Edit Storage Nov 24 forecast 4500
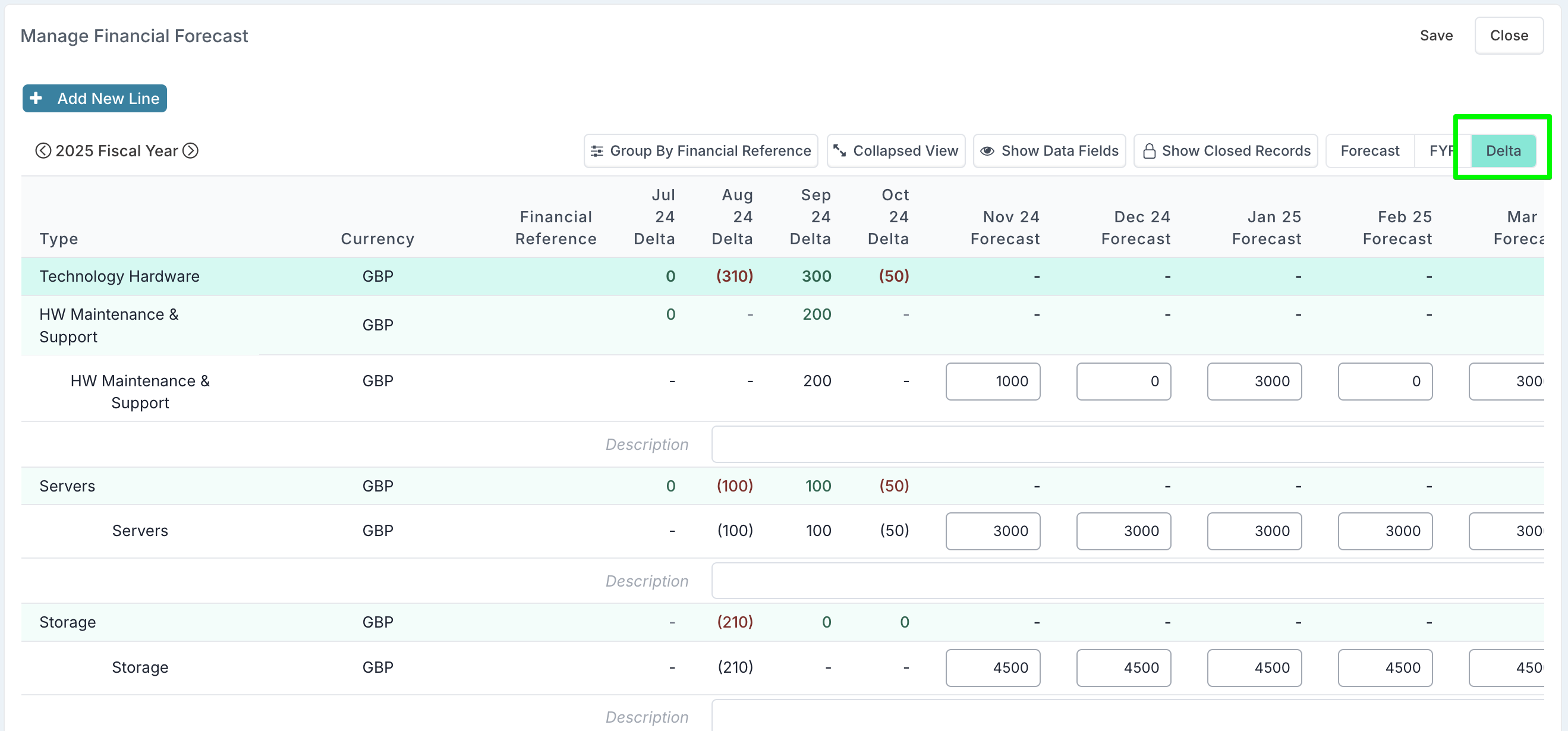Screen dimensions: 1568x731 [993, 667]
